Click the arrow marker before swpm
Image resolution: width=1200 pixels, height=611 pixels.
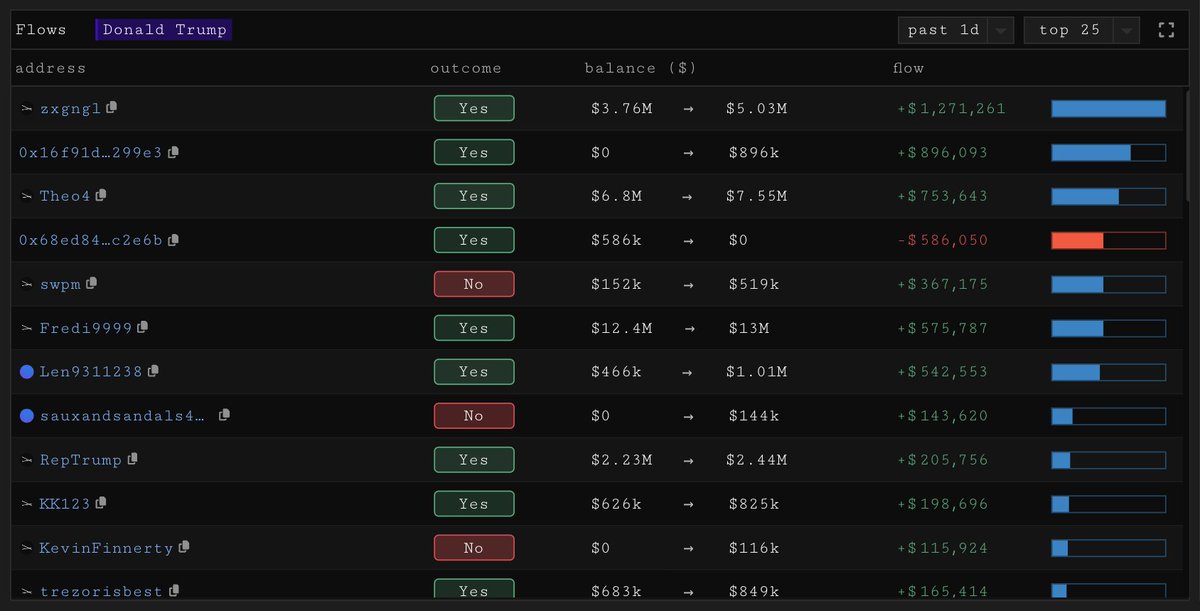point(26,284)
